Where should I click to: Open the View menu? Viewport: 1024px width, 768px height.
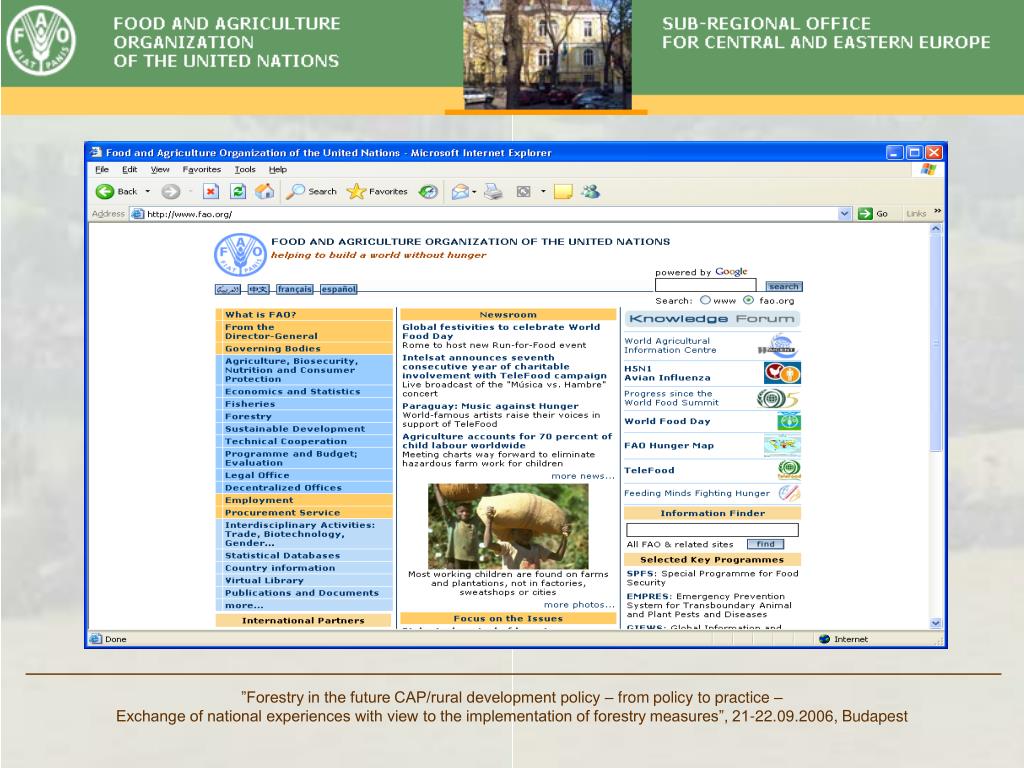pyautogui.click(x=160, y=169)
